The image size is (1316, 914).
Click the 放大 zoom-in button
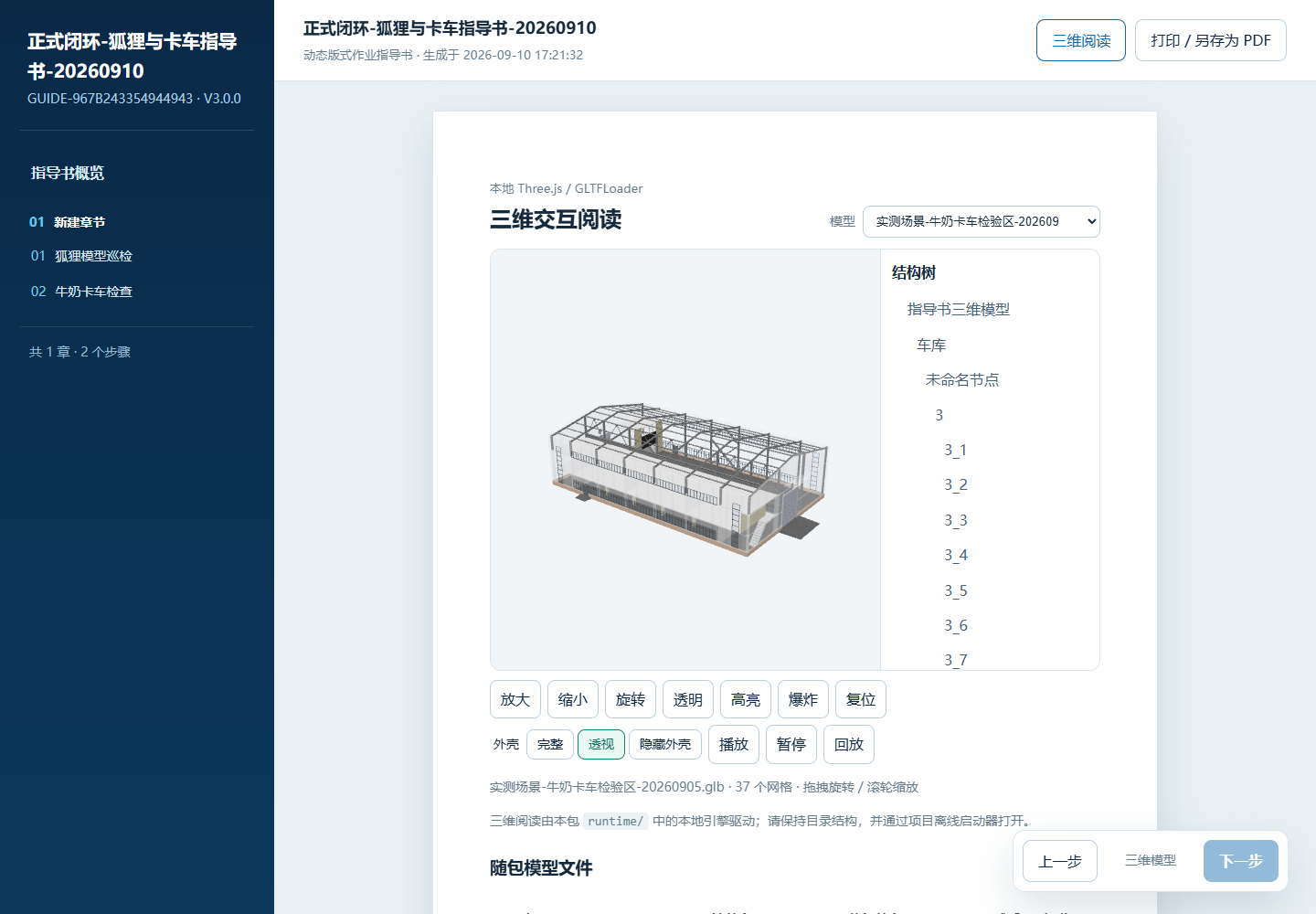click(515, 699)
